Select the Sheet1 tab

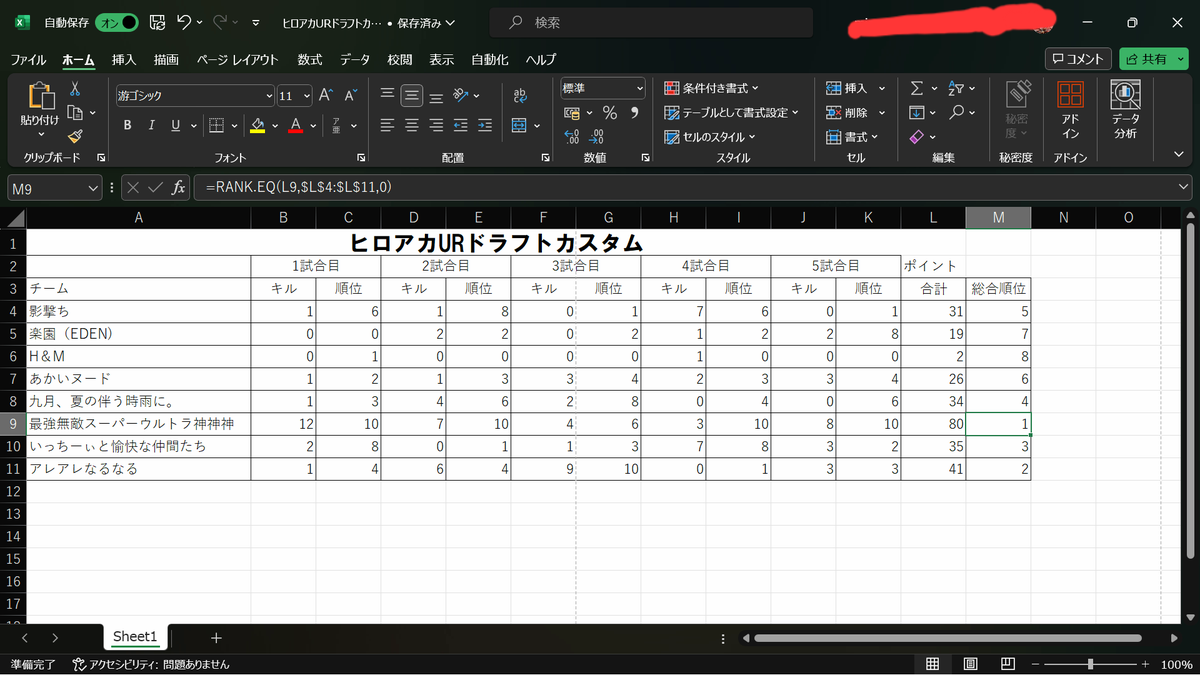(x=135, y=637)
